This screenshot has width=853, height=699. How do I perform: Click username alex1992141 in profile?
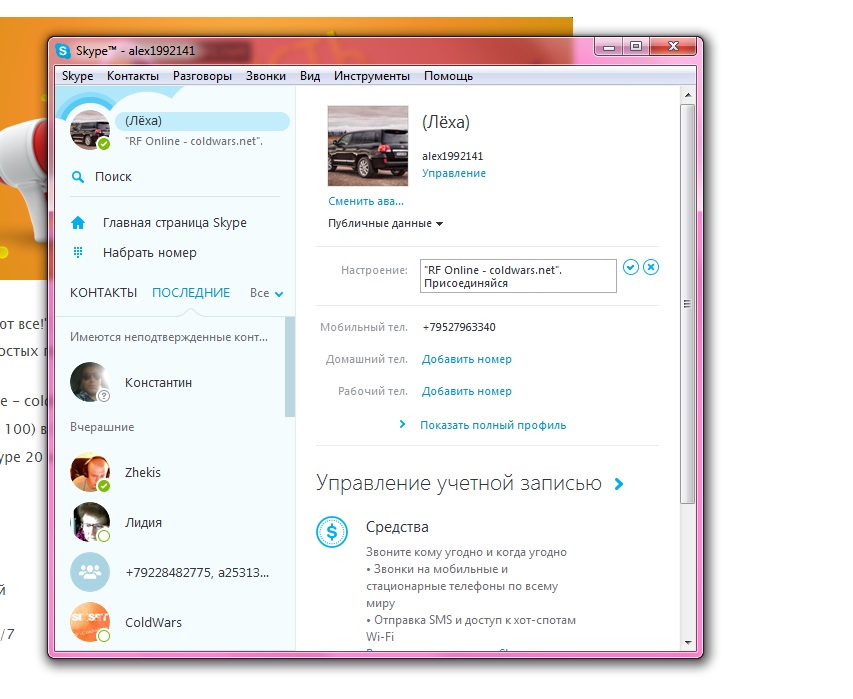453,156
